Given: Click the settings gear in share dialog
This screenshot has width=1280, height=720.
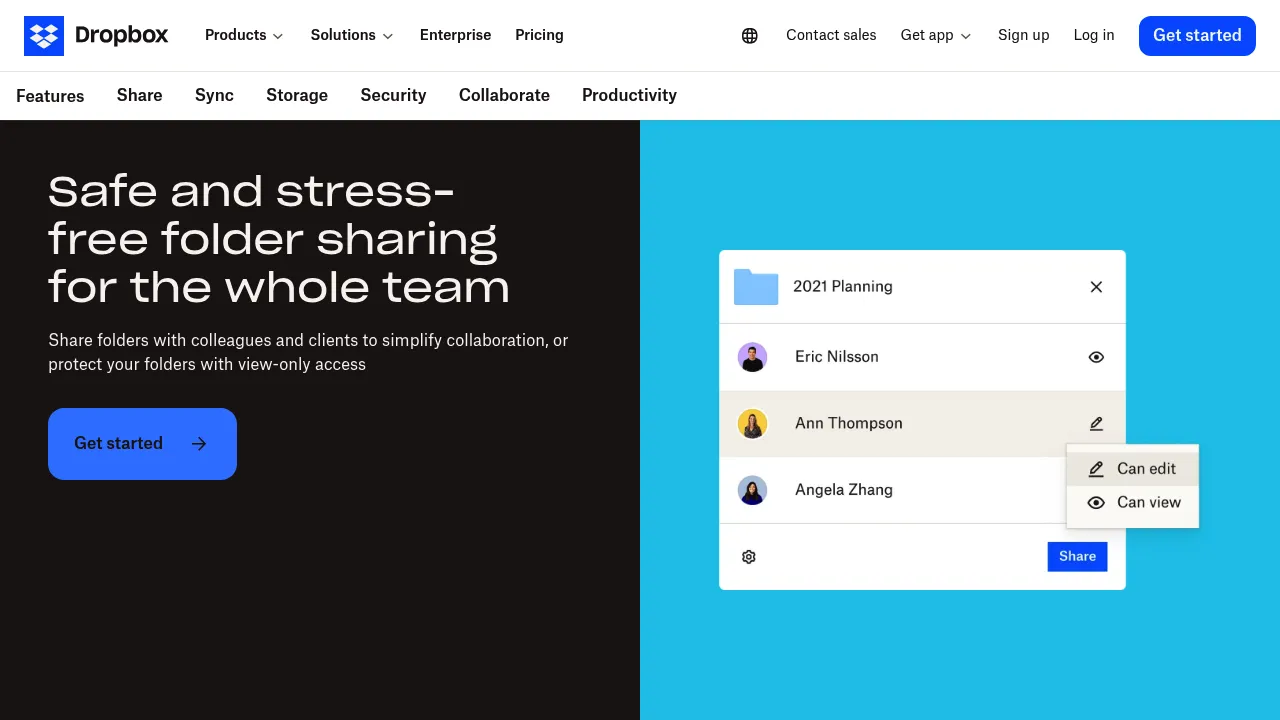Looking at the screenshot, I should tap(749, 557).
